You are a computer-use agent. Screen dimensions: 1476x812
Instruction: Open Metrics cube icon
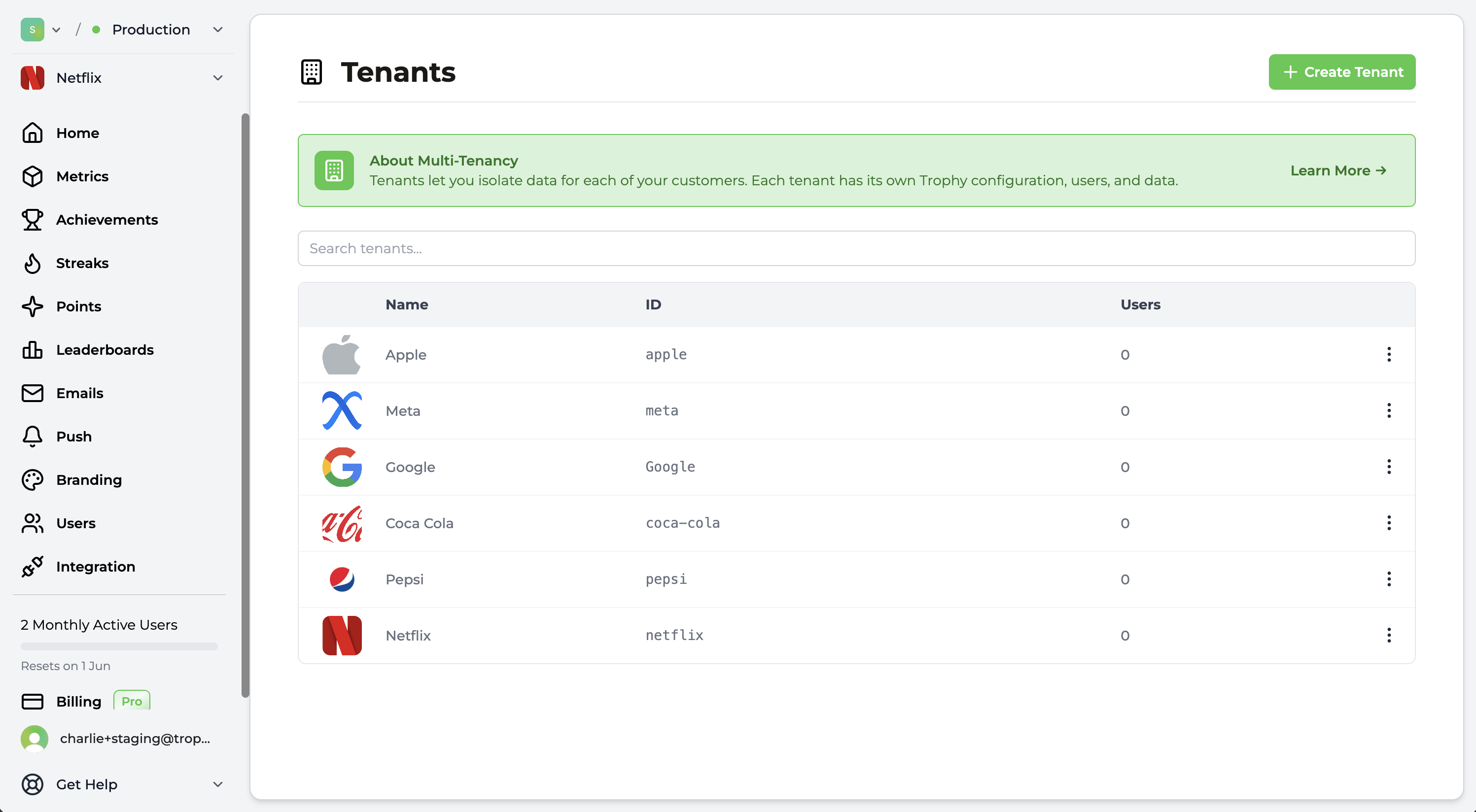tap(32, 176)
